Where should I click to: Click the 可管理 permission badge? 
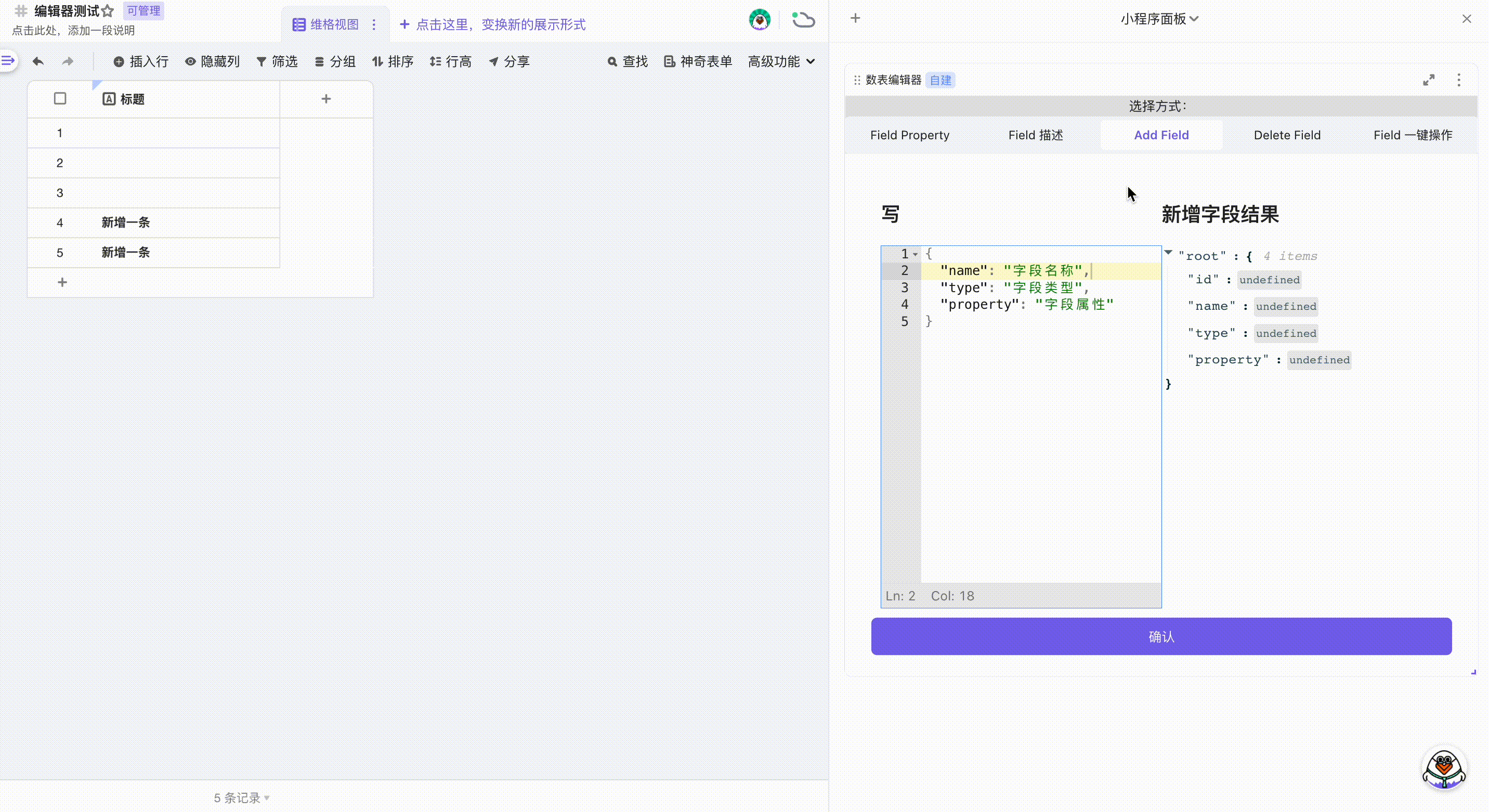pyautogui.click(x=143, y=11)
